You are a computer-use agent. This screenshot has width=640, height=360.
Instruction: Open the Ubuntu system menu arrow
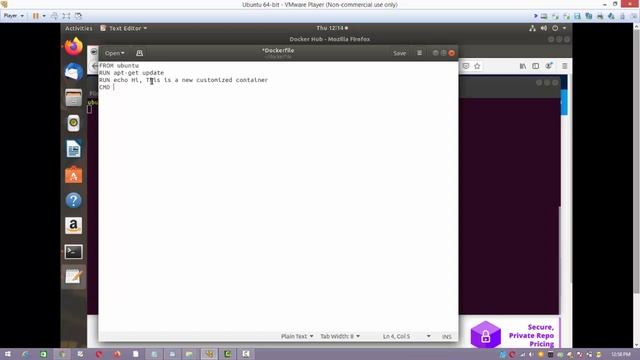pyautogui.click(x=564, y=28)
